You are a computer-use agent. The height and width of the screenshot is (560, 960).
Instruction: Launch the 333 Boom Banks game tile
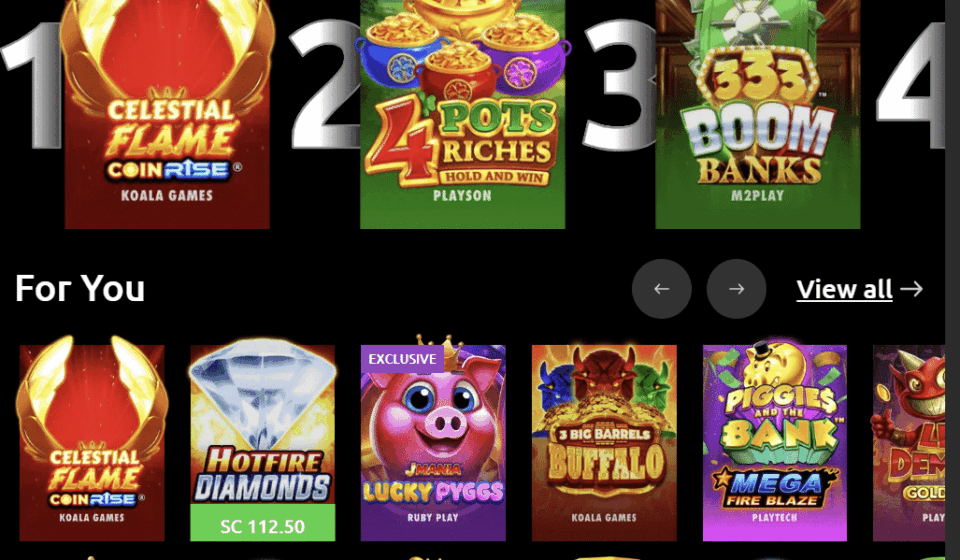point(757,114)
